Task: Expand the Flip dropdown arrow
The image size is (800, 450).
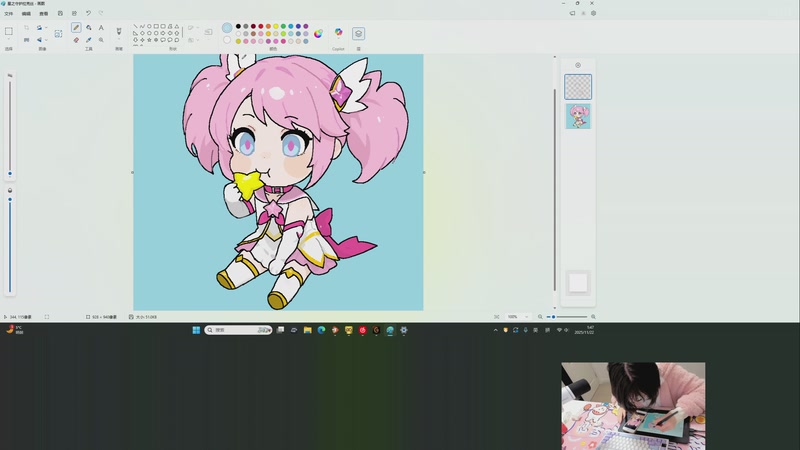Action: pyautogui.click(x=46, y=40)
